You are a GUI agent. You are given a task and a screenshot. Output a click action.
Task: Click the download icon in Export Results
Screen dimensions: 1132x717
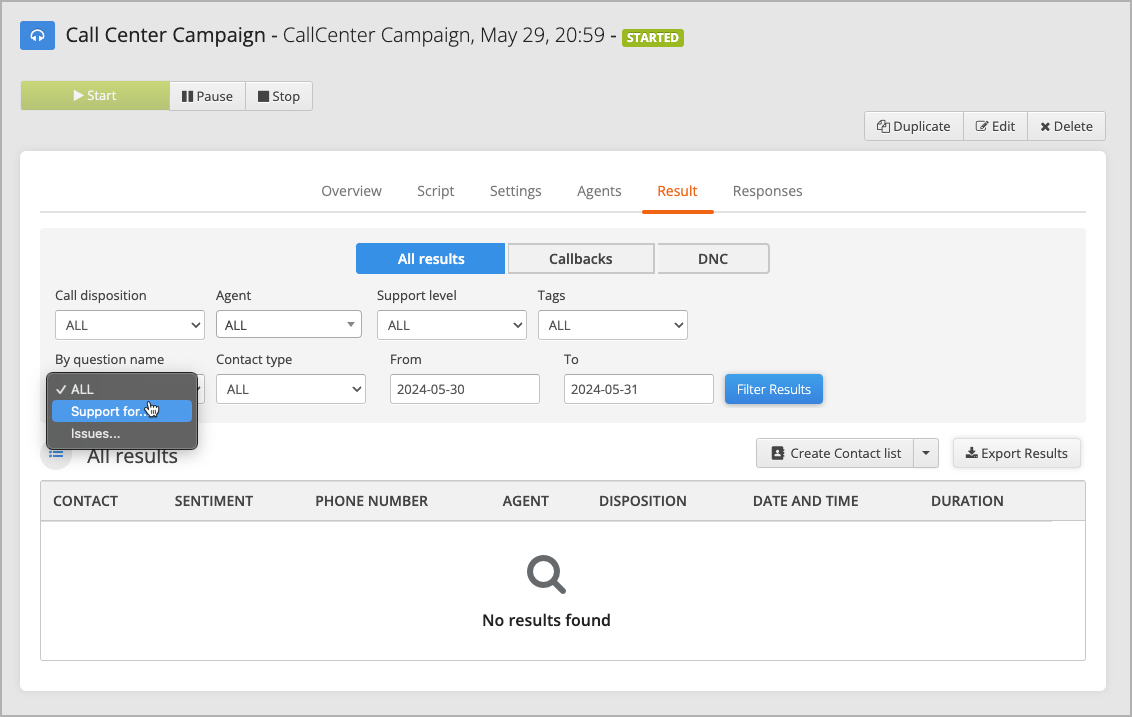click(970, 452)
